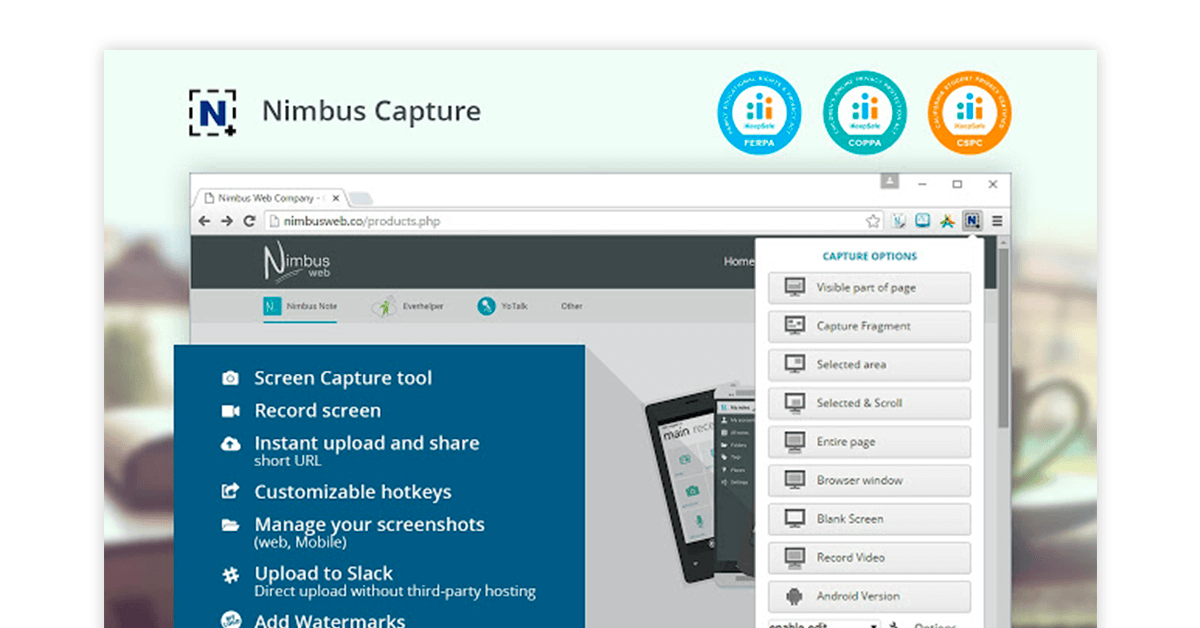Choose Capture Fragment option
The height and width of the screenshot is (628, 1200).
[869, 326]
